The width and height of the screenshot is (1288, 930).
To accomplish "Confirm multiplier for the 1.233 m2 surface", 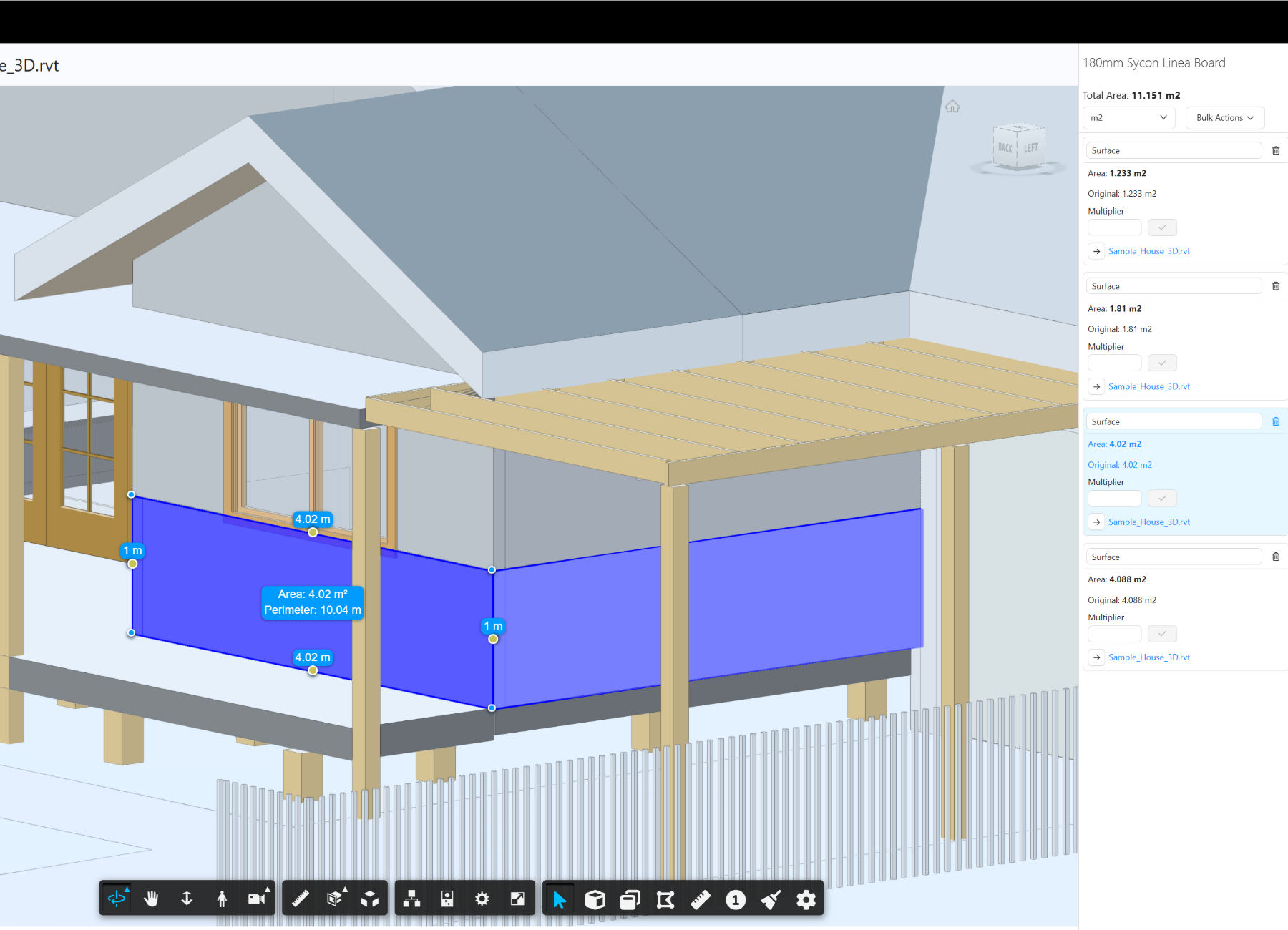I will (1162, 227).
